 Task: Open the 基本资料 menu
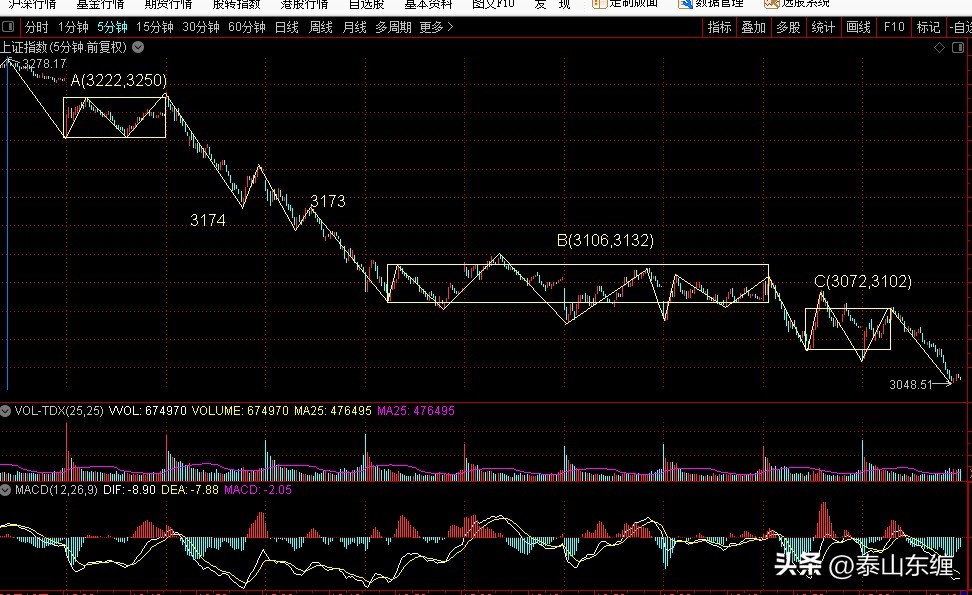[428, 4]
